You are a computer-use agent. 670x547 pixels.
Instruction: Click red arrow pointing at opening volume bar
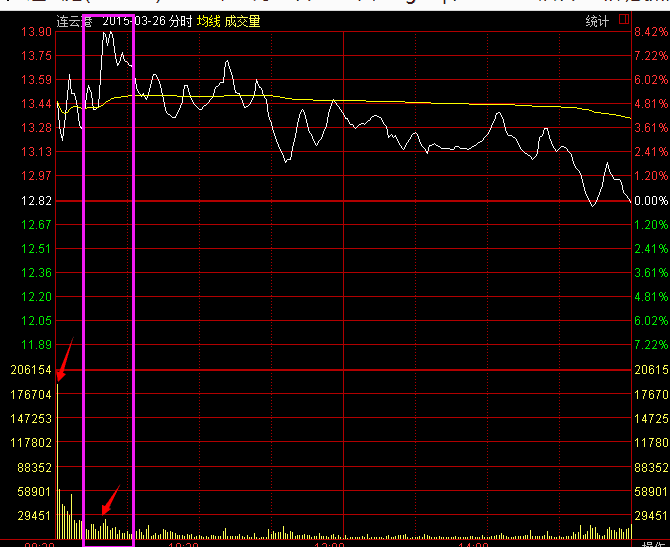tap(64, 359)
